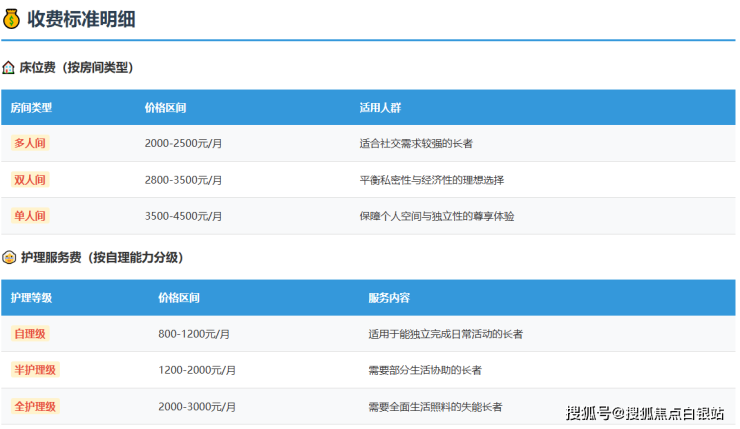Click the 房间类型 column header

pyautogui.click(x=31, y=107)
